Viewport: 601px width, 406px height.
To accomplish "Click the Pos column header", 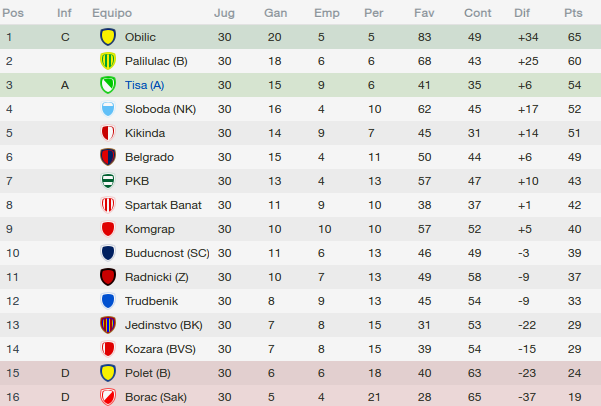I will (13, 13).
